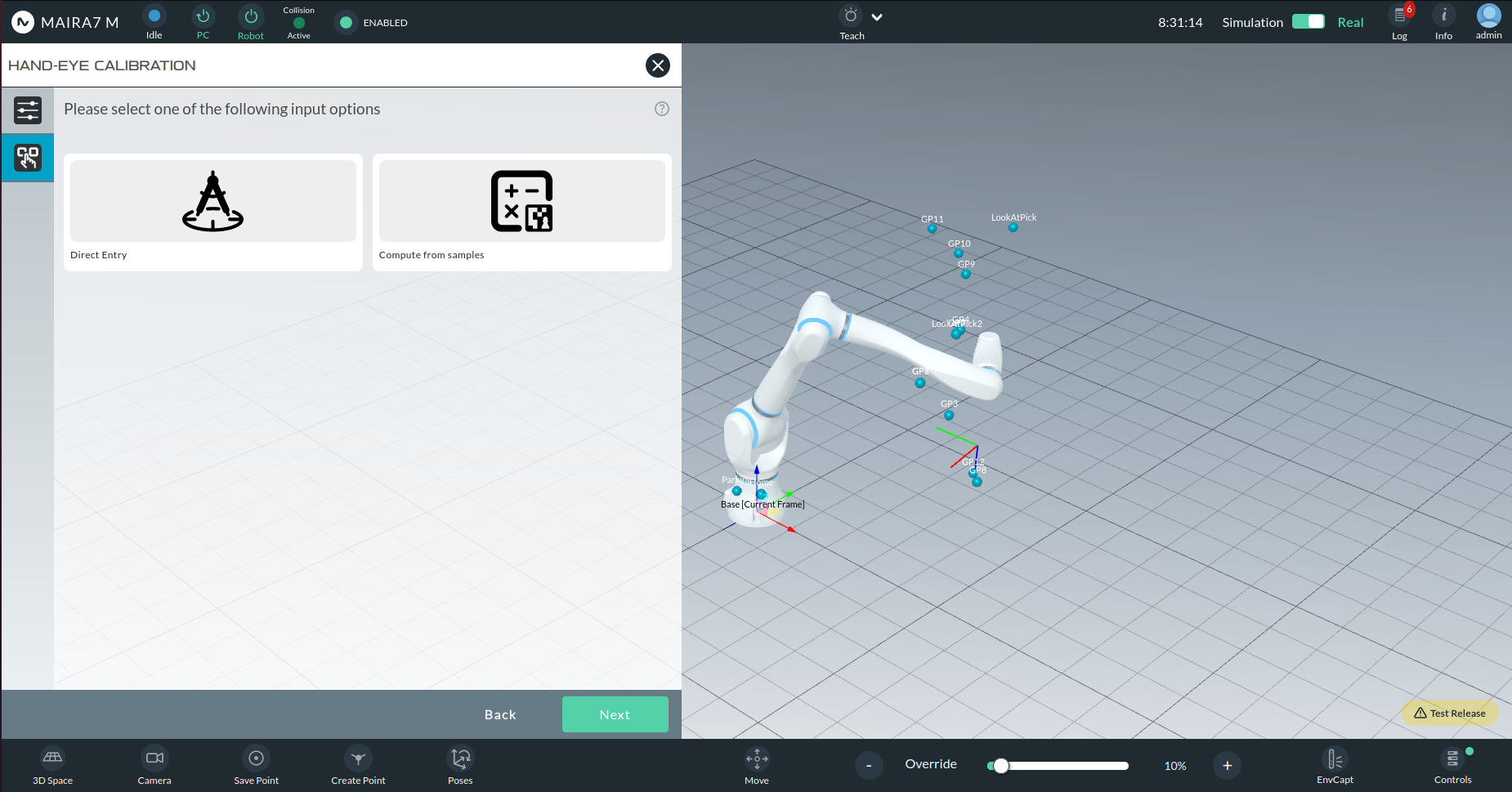Viewport: 1512px width, 792px height.
Task: Toggle the Simulation/Real switch
Action: tap(1308, 22)
